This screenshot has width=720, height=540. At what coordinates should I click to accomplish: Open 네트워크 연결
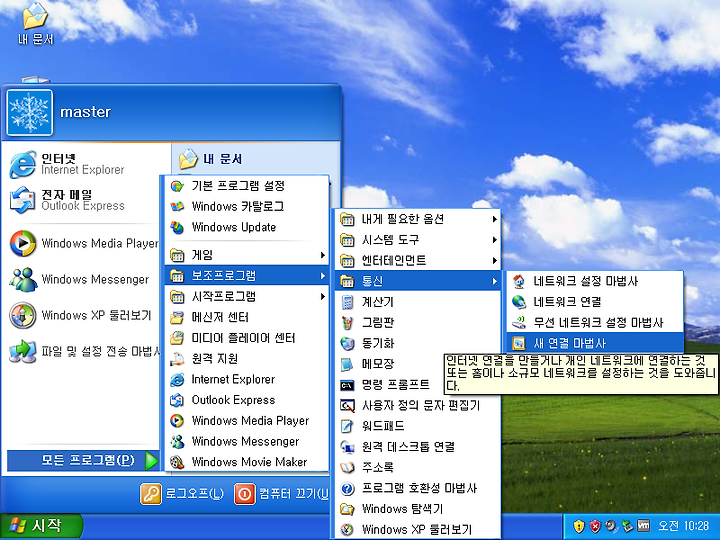coord(595,302)
